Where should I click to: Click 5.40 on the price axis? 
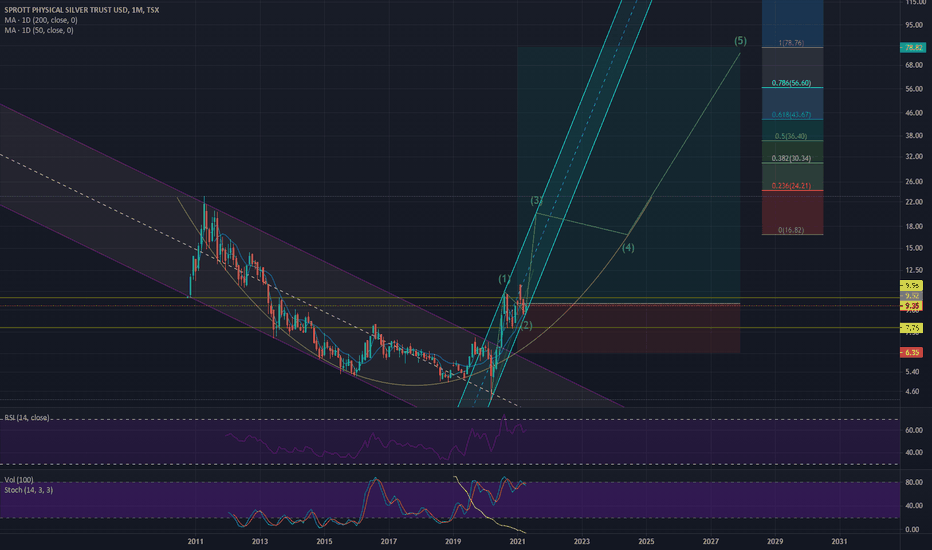pyautogui.click(x=914, y=372)
